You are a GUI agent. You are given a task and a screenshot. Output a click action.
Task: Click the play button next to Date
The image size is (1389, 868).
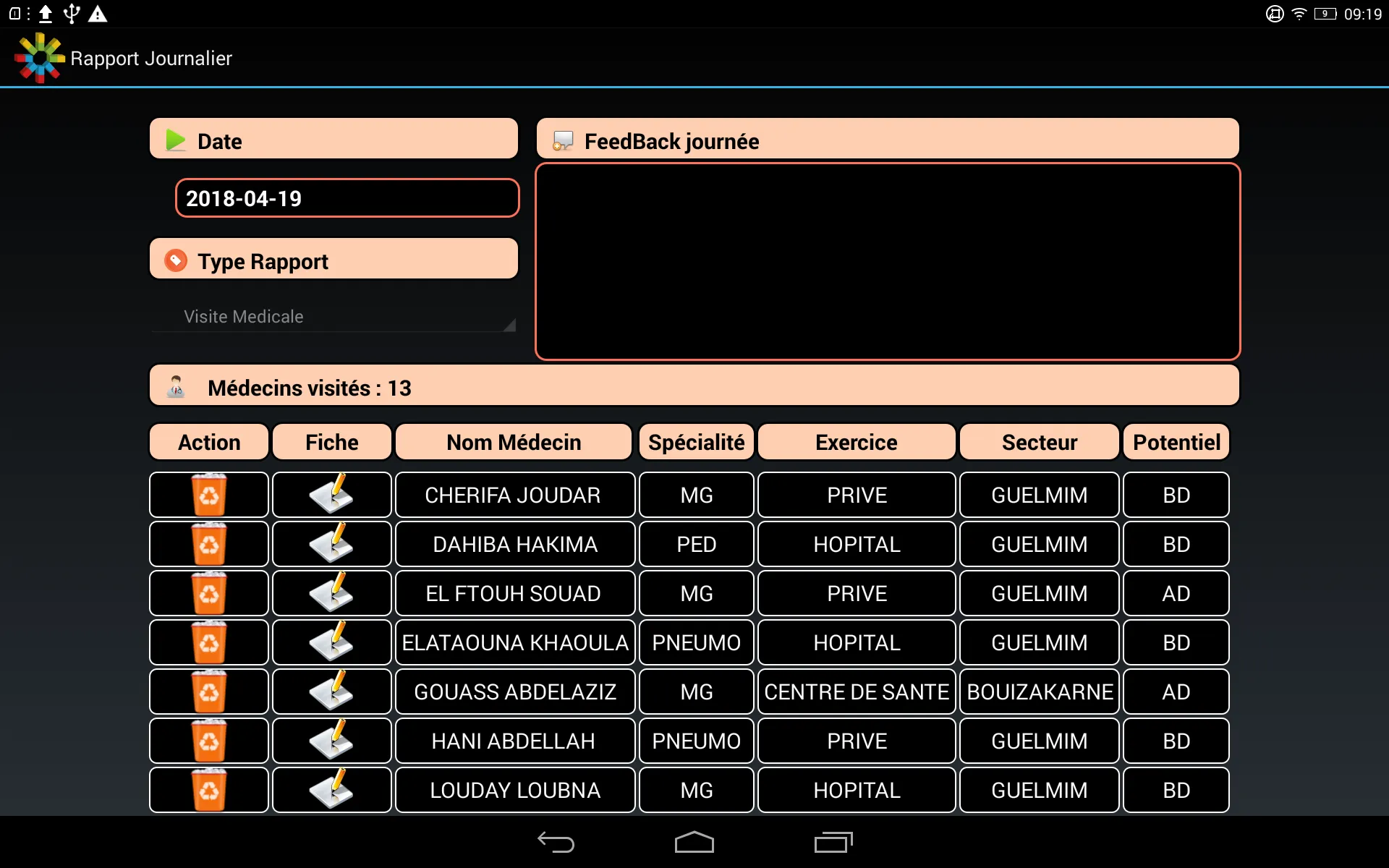click(176, 141)
